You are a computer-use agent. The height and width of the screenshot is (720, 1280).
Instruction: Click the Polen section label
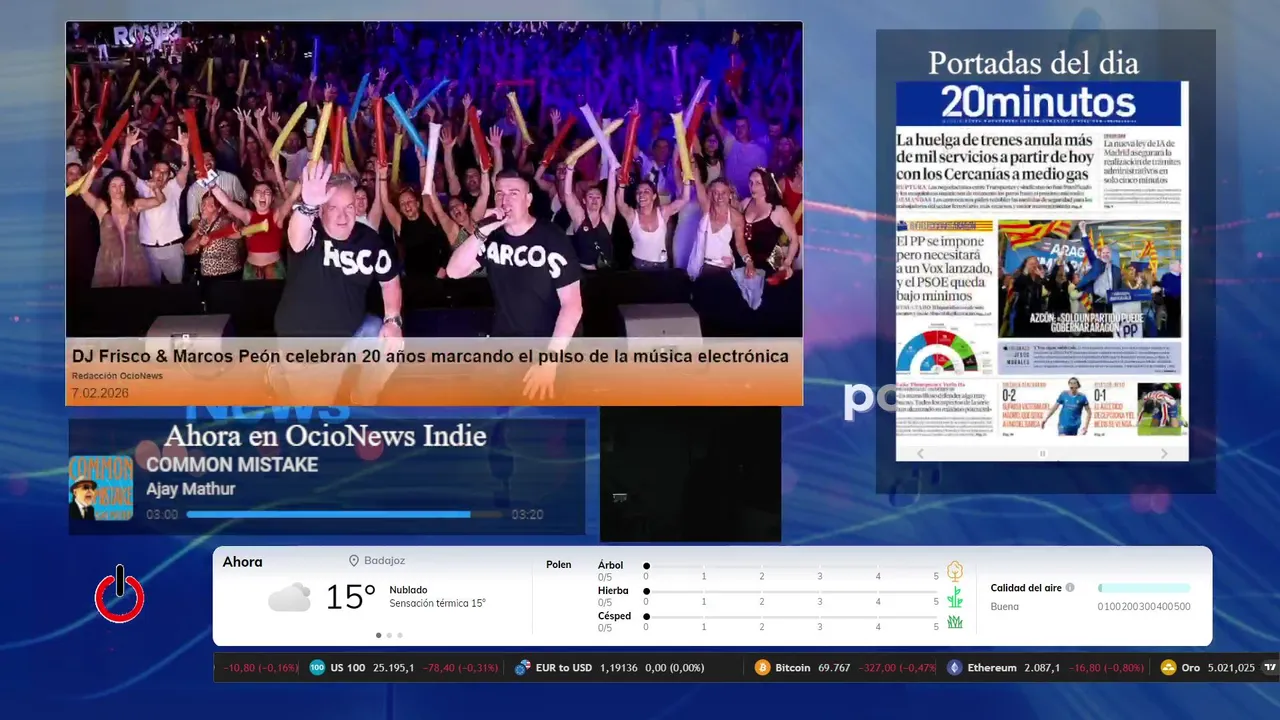coord(559,565)
